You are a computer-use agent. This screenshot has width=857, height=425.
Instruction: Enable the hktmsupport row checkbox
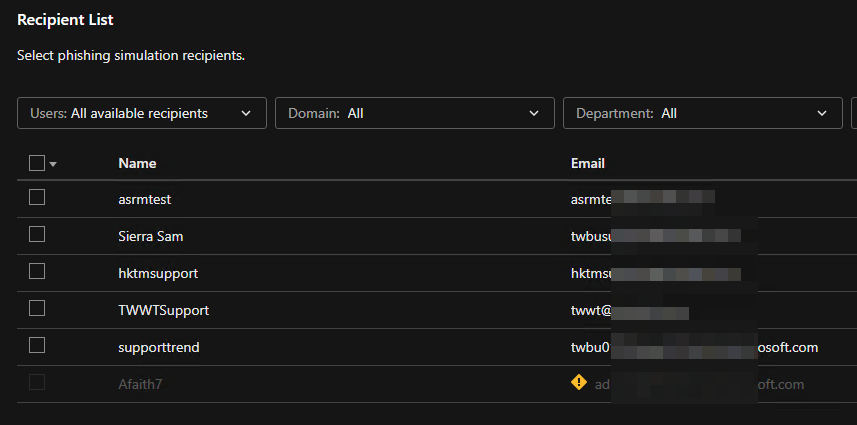point(37,272)
